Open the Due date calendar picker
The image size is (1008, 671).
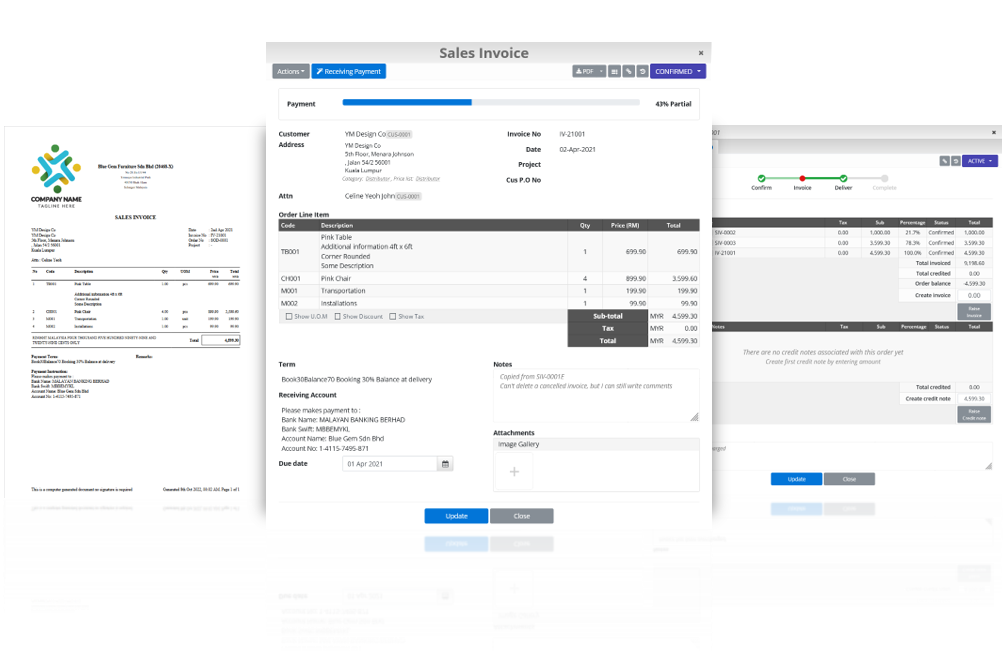point(445,463)
